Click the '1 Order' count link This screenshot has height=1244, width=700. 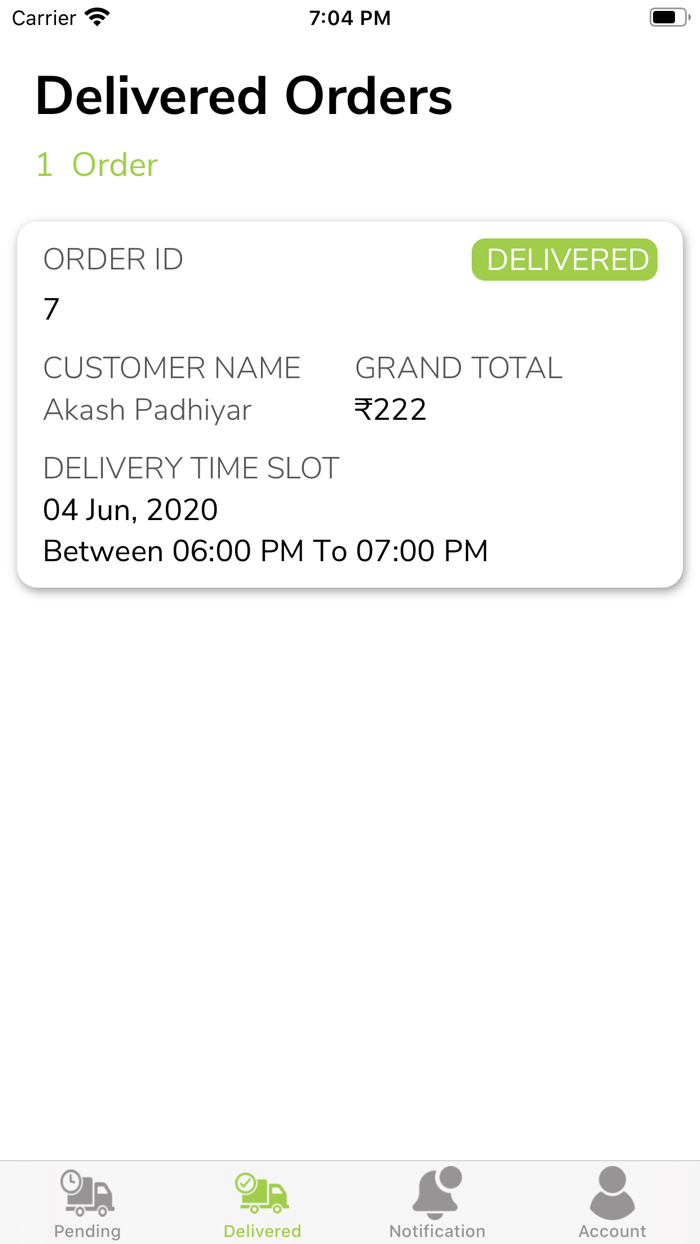click(97, 164)
